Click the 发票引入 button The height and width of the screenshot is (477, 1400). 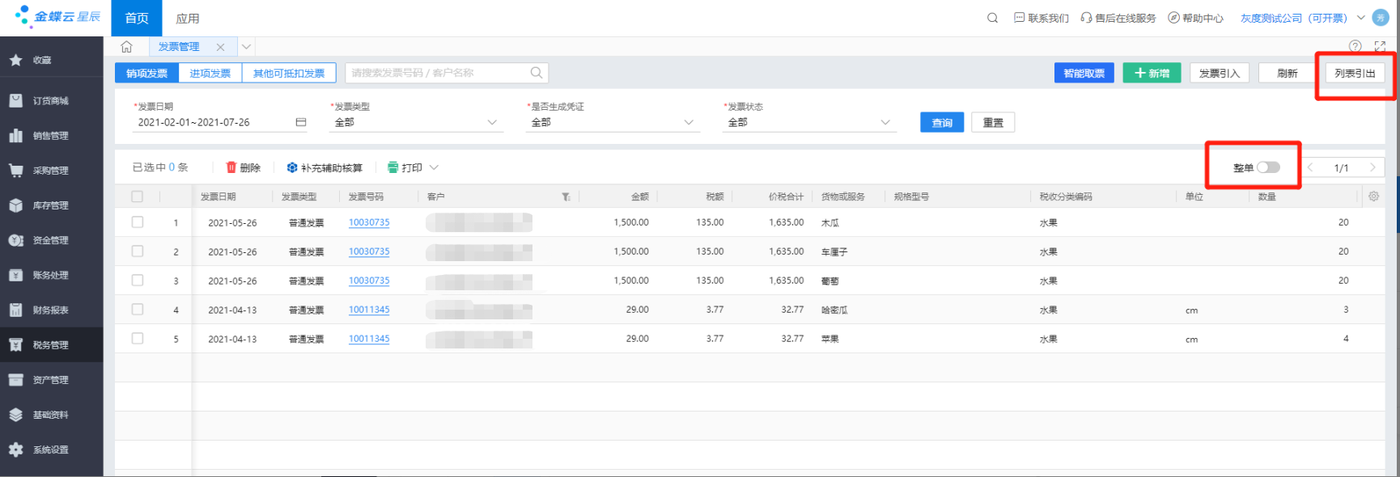tap(1219, 73)
